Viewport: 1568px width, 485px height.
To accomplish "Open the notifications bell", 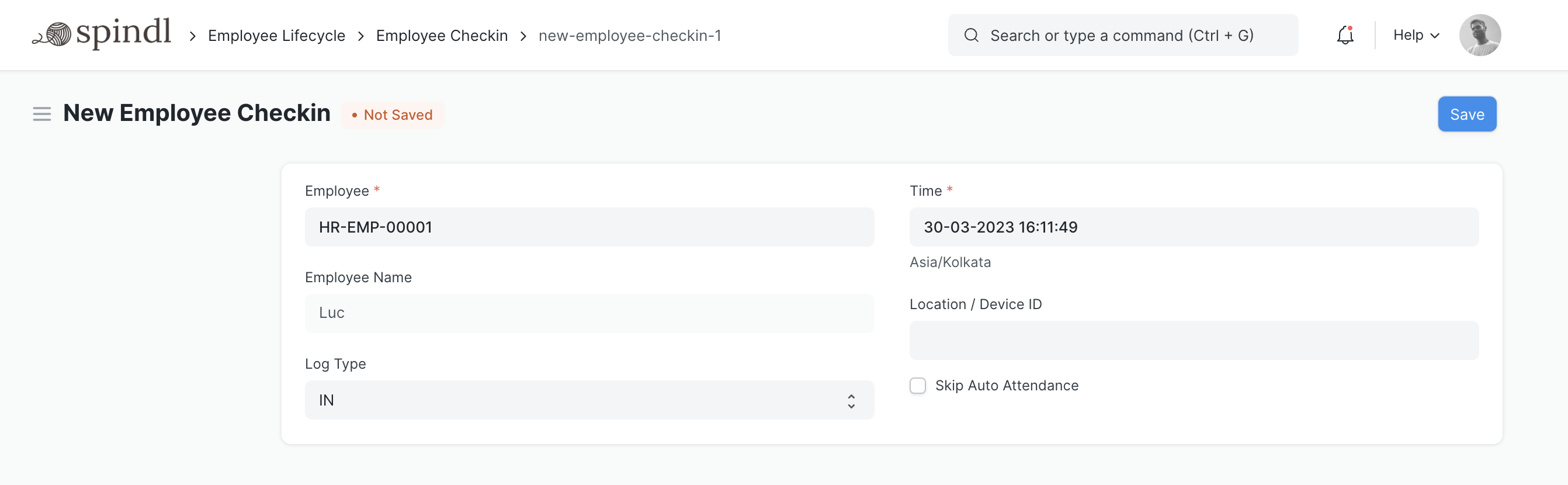I will (x=1345, y=35).
